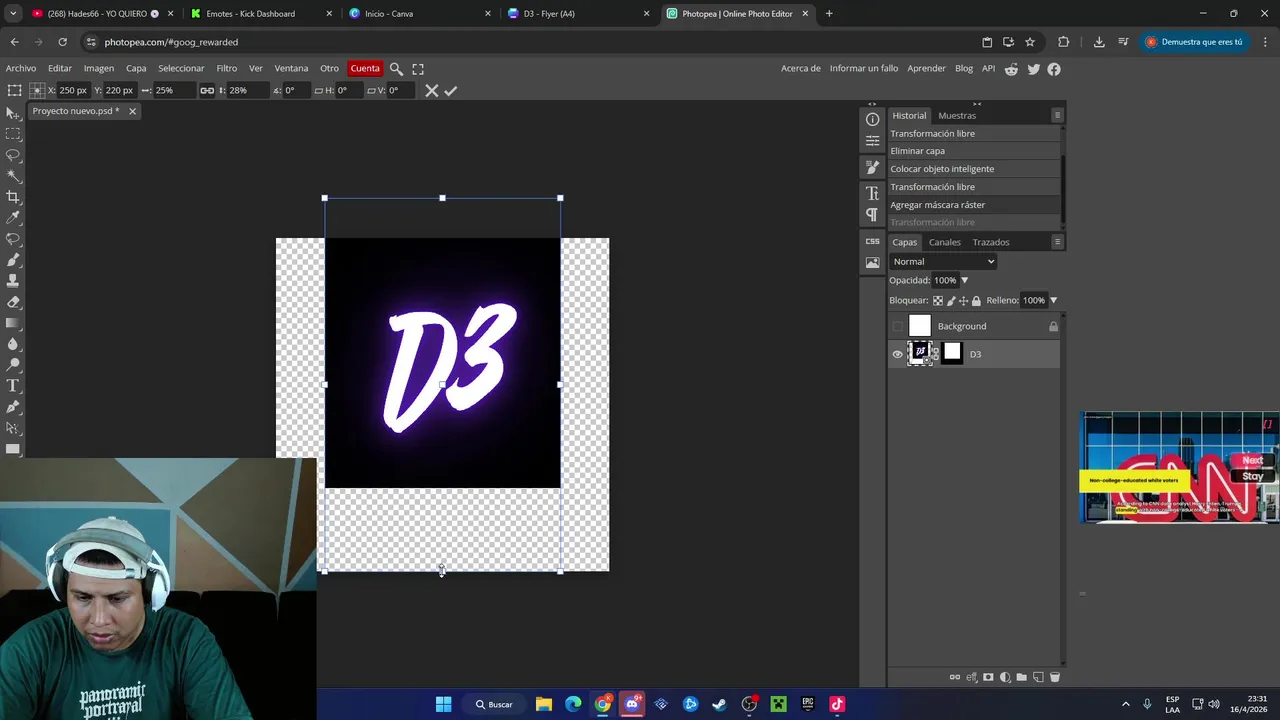Screen dimensions: 1280x720
Task: Close the Proyecto nuevo.psd tab
Action: click(132, 111)
